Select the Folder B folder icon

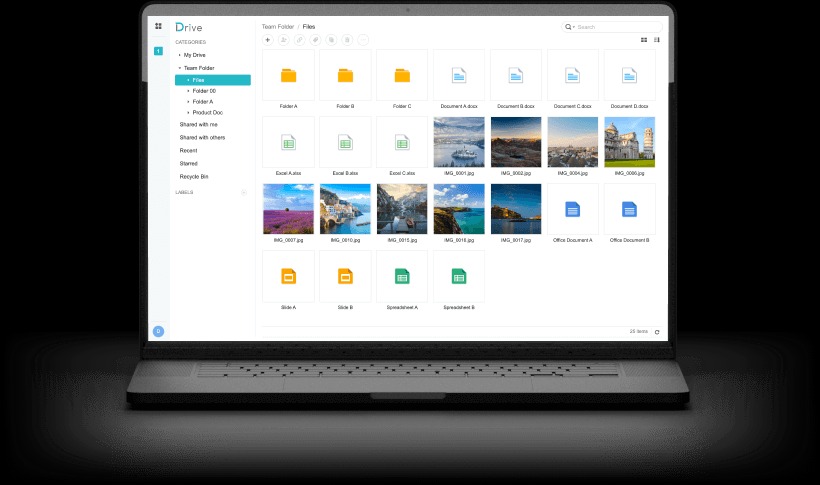(345, 76)
